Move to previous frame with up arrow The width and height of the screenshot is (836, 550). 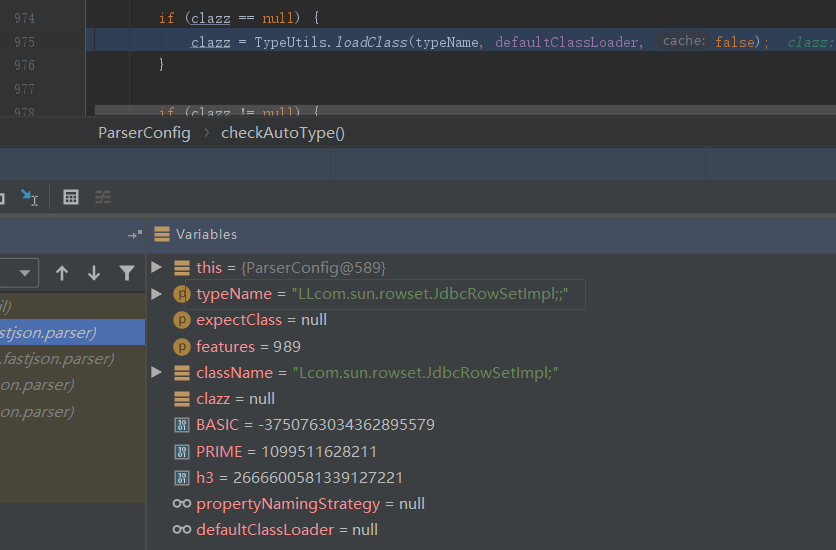click(x=62, y=273)
